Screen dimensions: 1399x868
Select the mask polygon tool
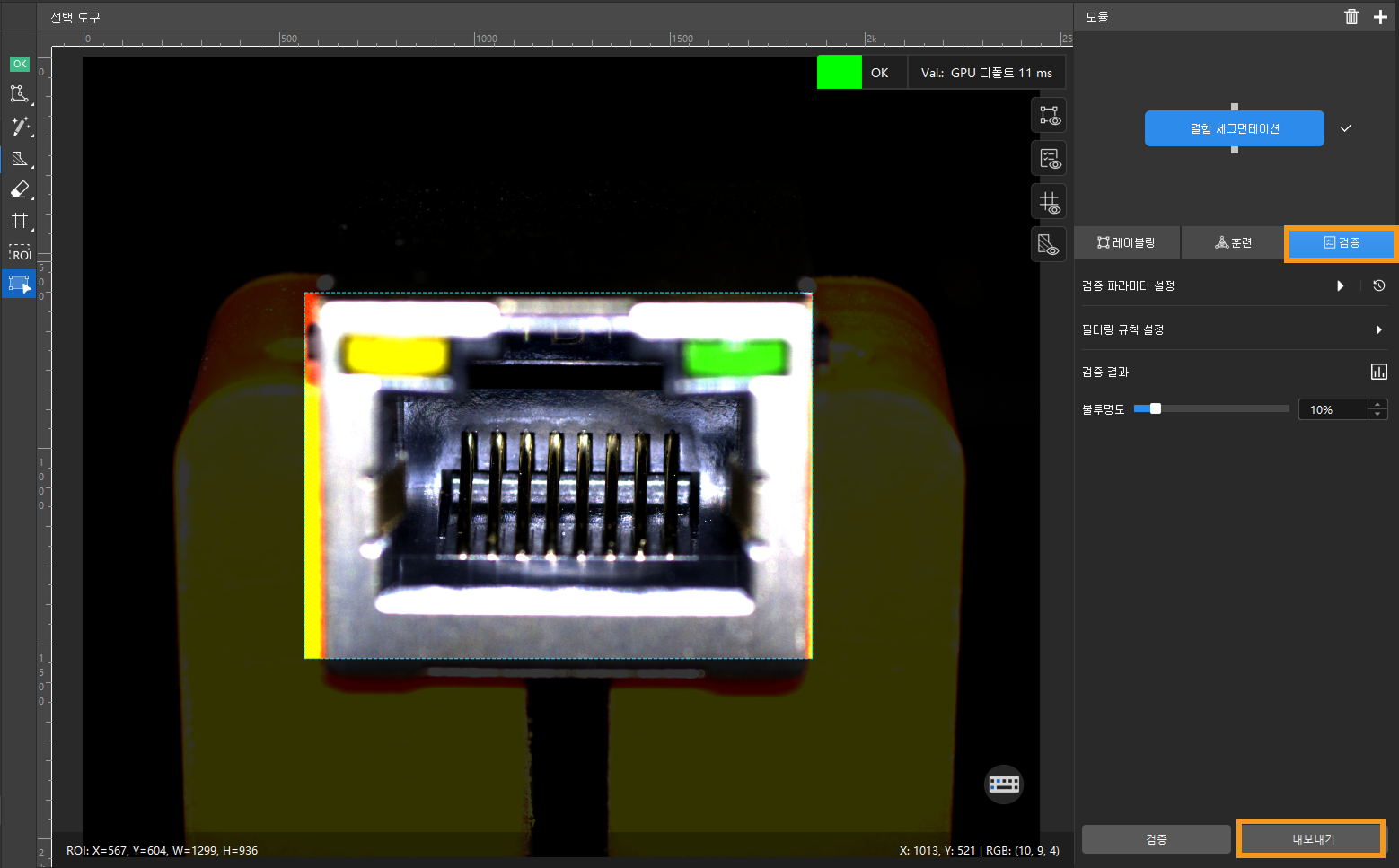[19, 159]
